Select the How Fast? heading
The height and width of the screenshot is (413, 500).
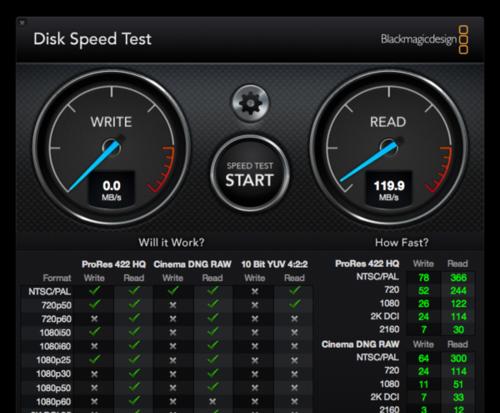[402, 242]
